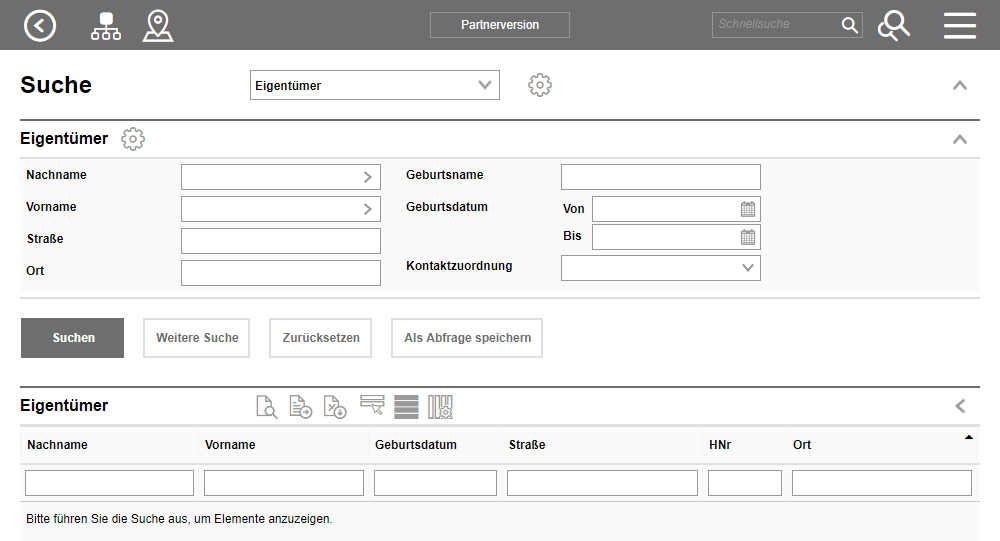Open the map location pin icon
The width and height of the screenshot is (1000, 541).
point(158,25)
